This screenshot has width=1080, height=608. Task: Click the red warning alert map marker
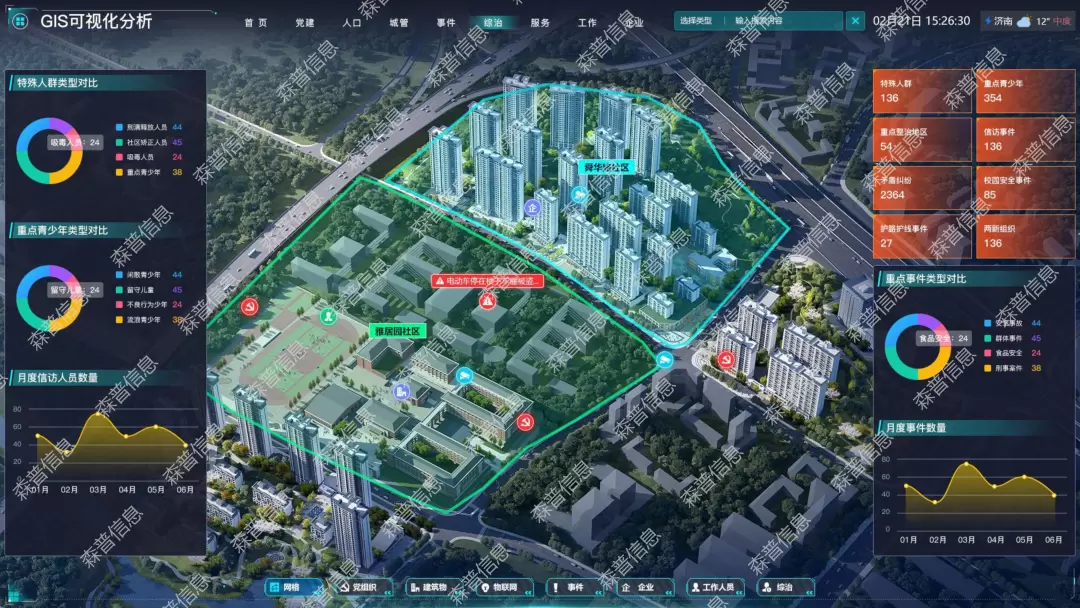click(487, 301)
